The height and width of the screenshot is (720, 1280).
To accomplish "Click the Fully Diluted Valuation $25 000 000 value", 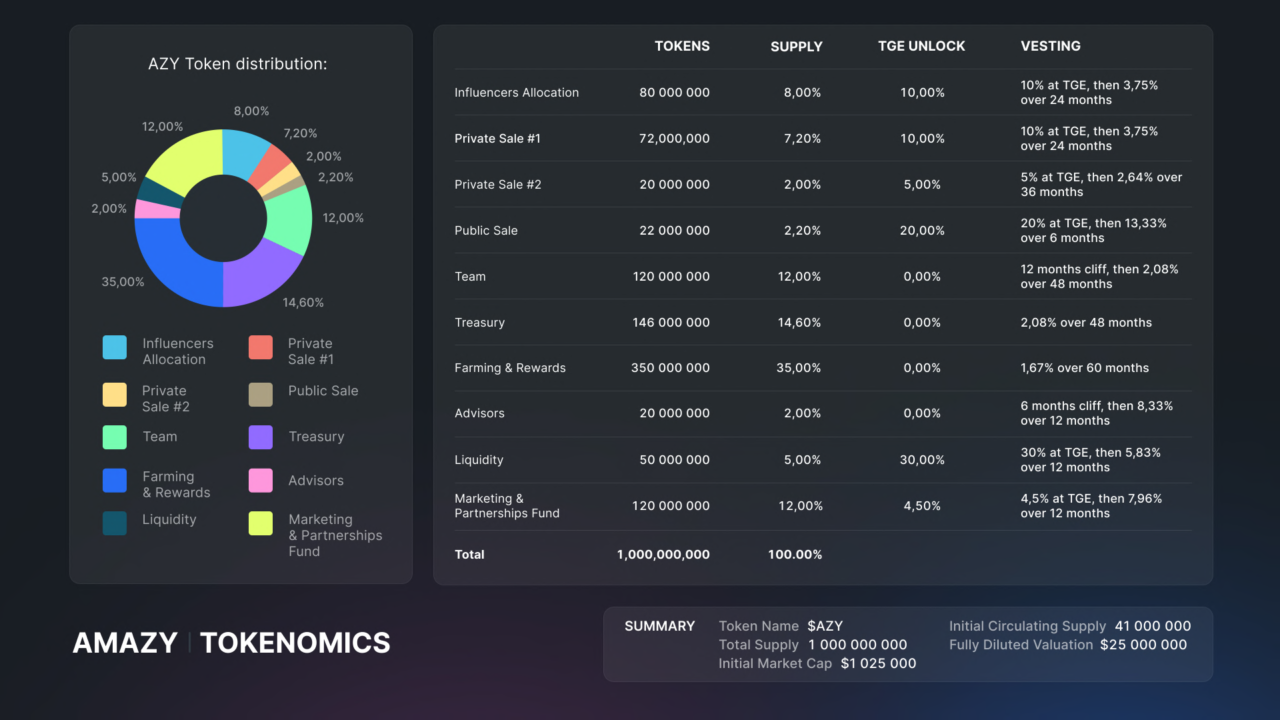I will 1144,645.
